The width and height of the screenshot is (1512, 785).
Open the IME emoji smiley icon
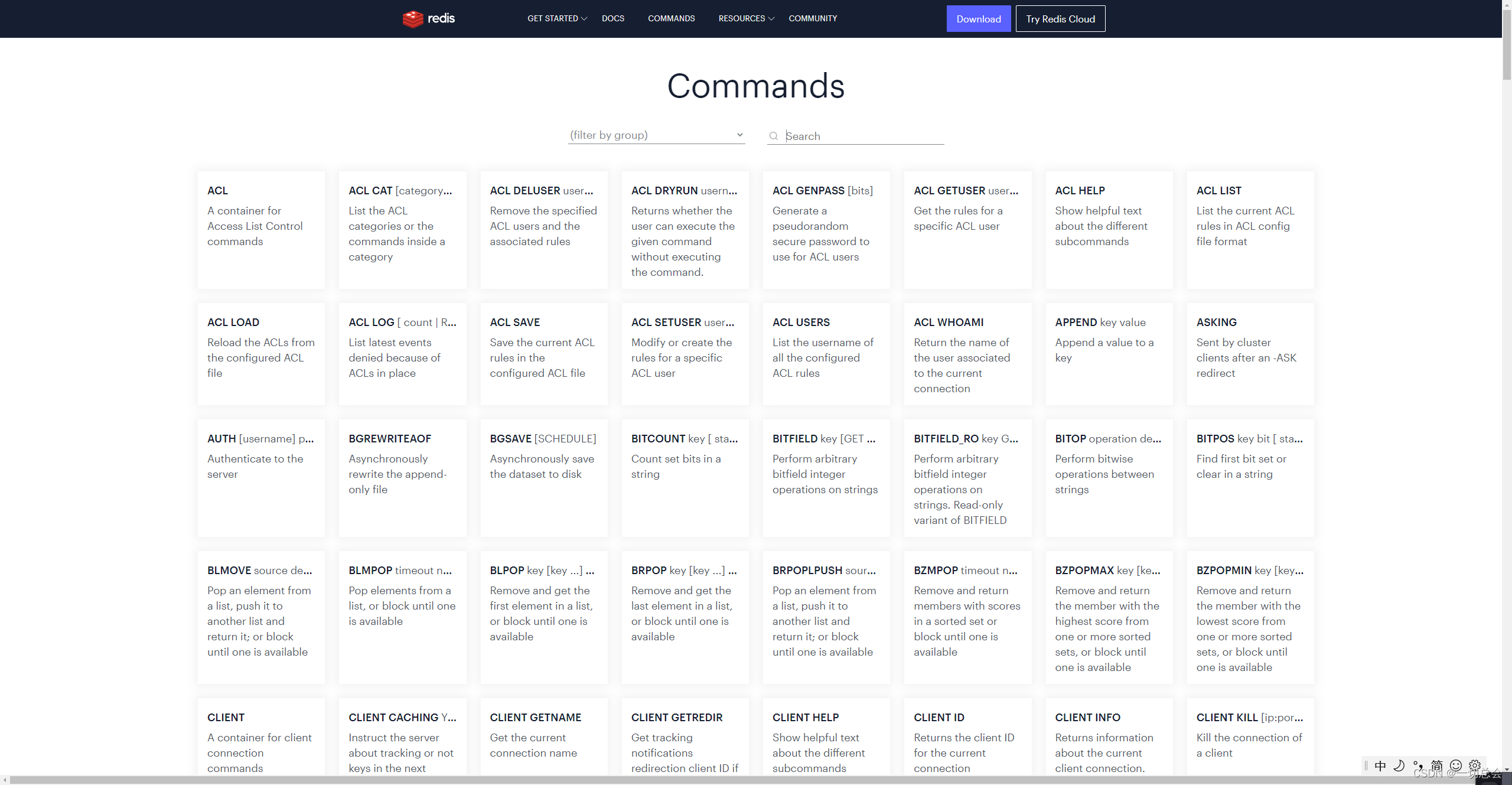[x=1456, y=766]
